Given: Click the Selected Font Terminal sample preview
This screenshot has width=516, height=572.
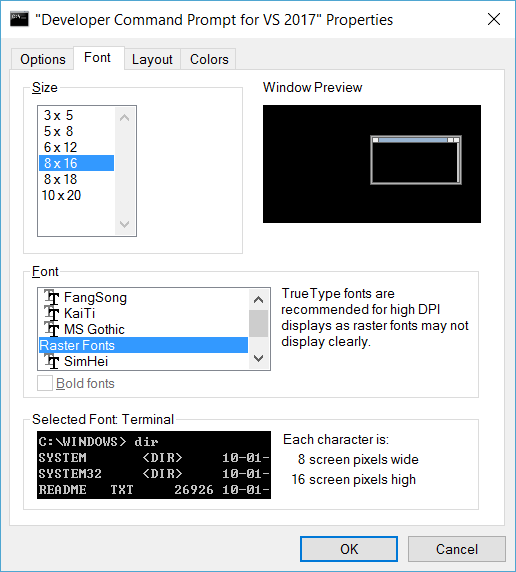Looking at the screenshot, I should (x=154, y=465).
